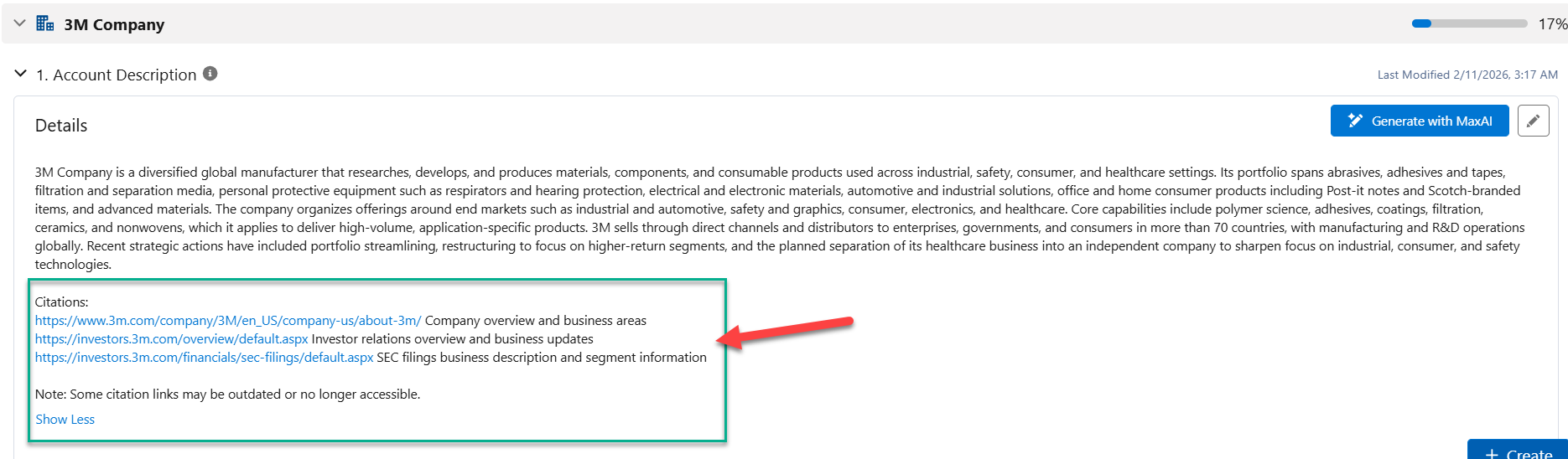Click the sparkle wand icon in MaxAI button
This screenshot has height=459, width=1568.
(1355, 121)
